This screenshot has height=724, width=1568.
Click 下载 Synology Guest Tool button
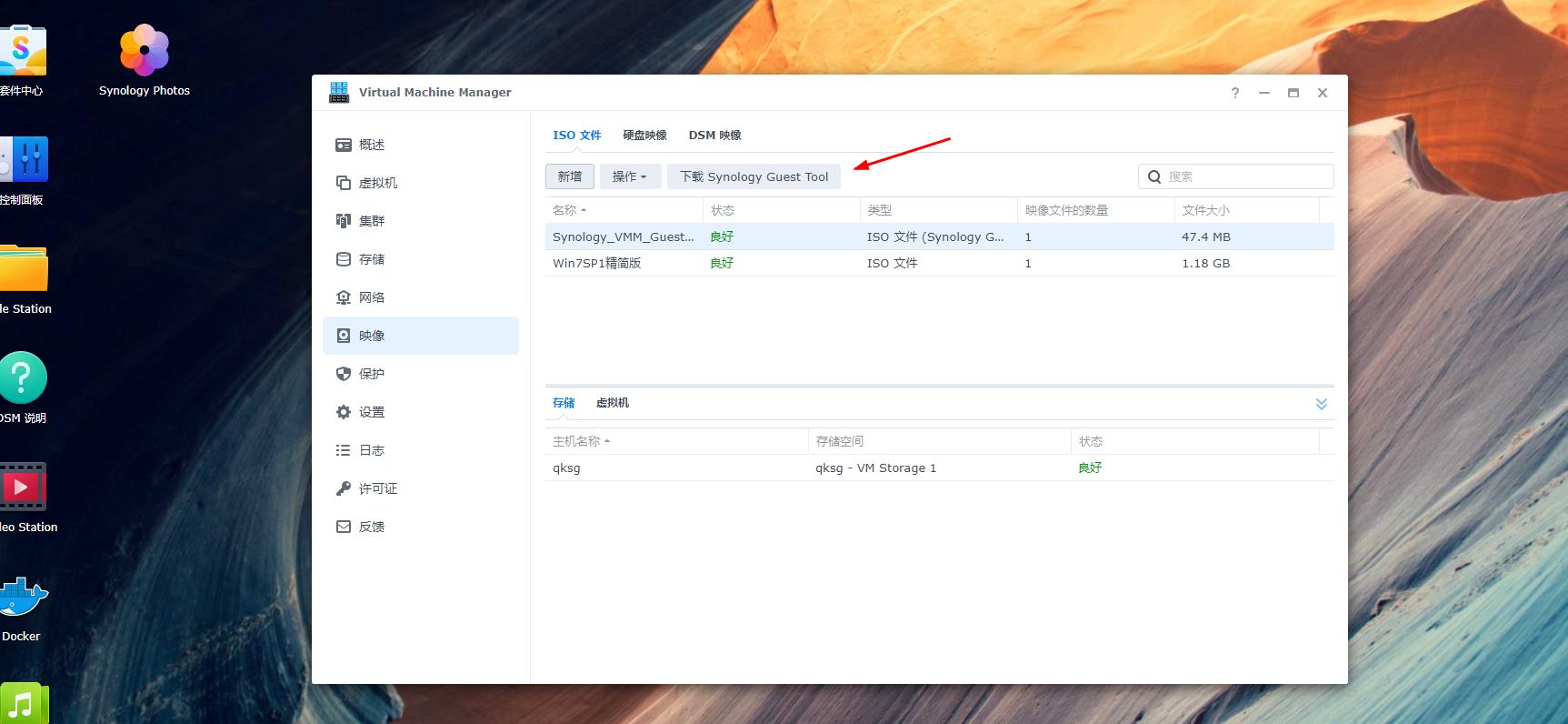[754, 176]
